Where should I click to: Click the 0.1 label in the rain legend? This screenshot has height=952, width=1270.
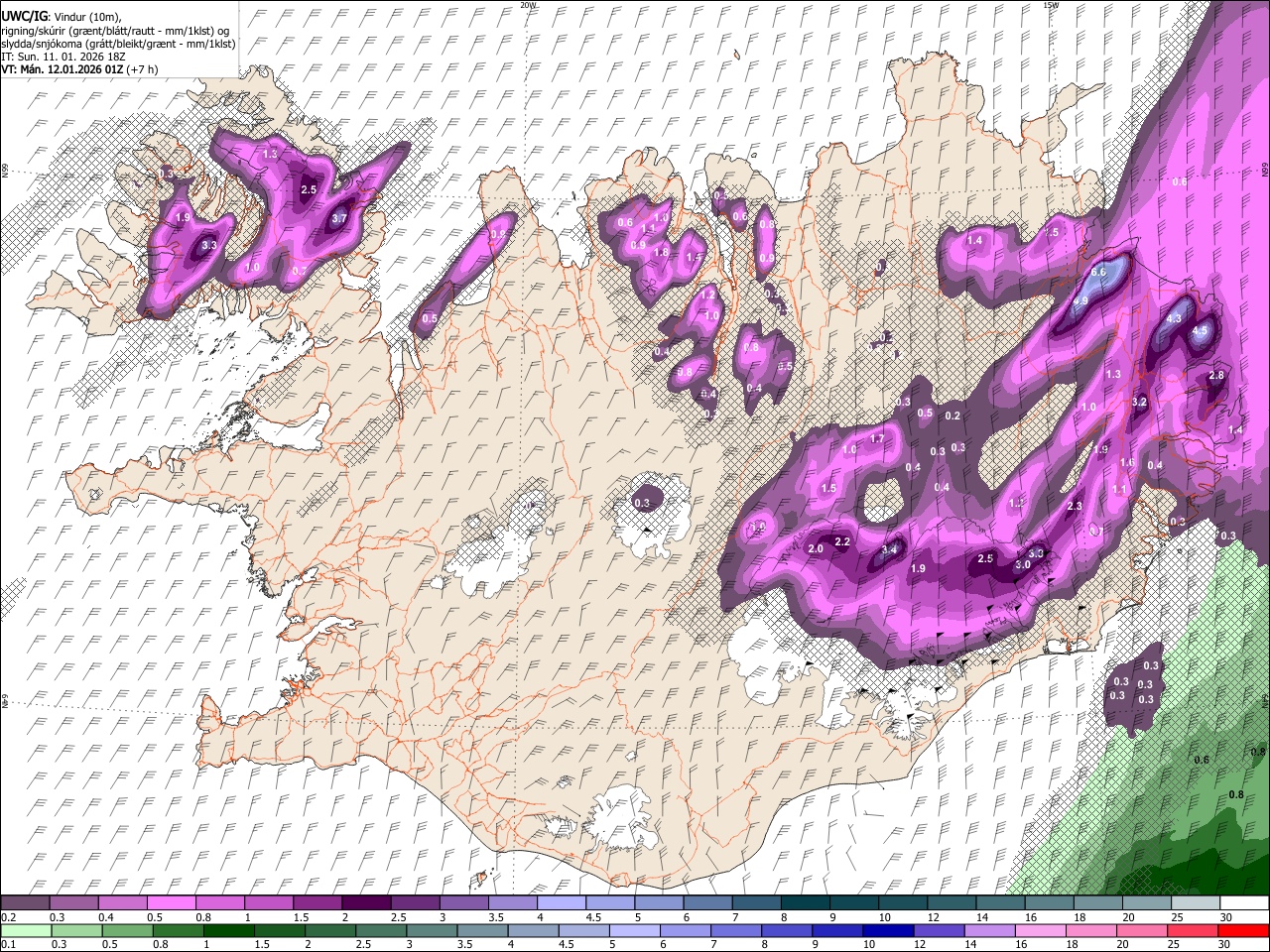(x=8, y=944)
